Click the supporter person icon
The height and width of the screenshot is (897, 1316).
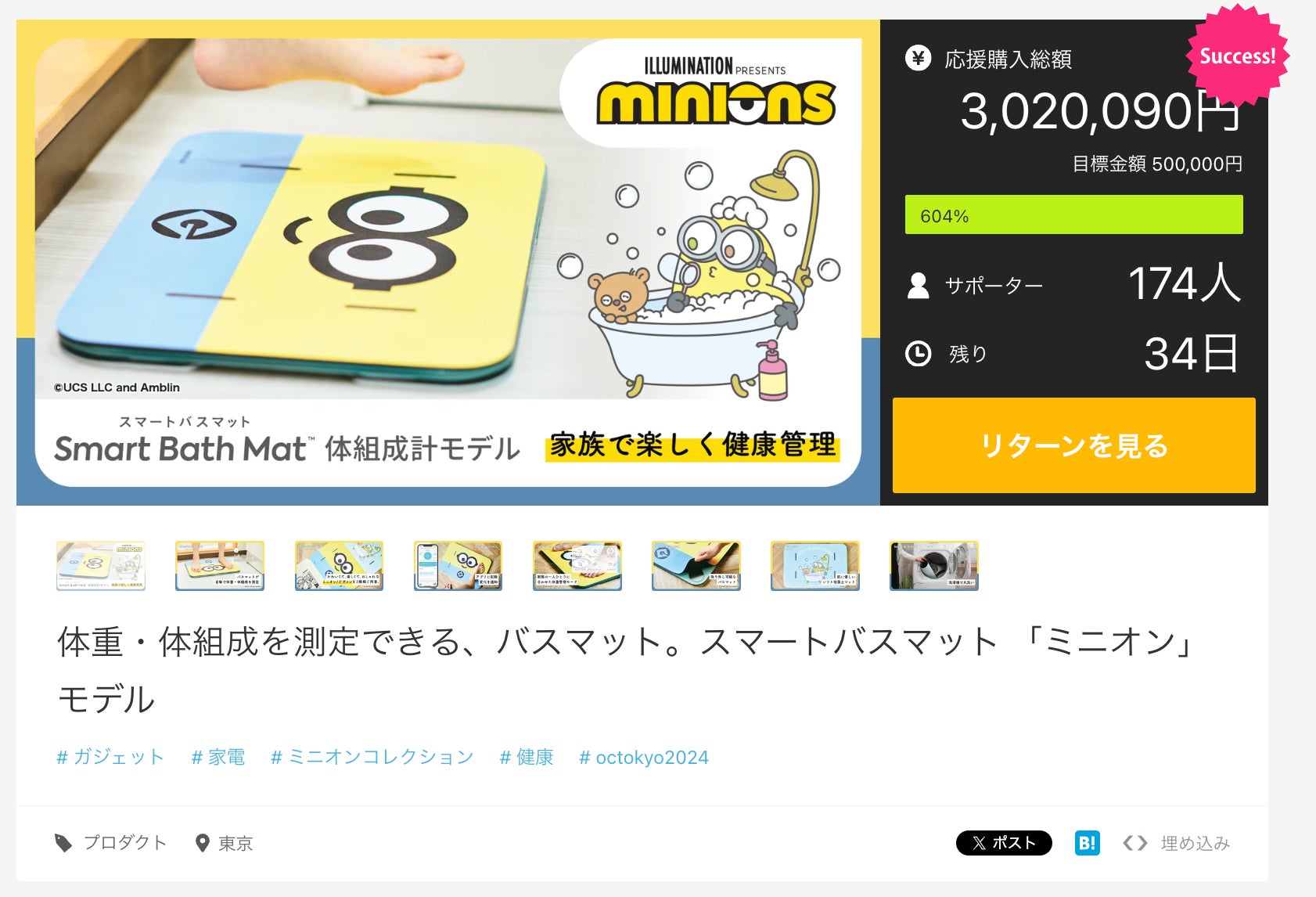(x=918, y=286)
